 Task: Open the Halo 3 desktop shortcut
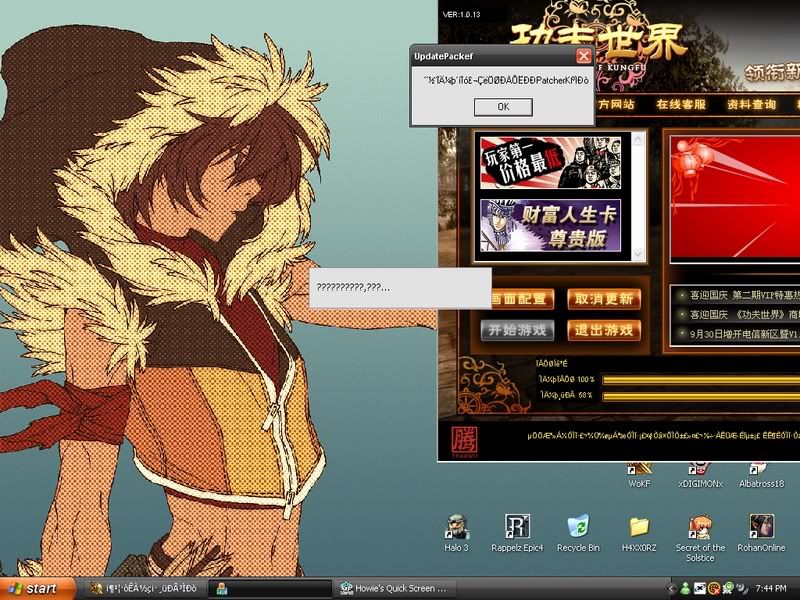point(456,527)
